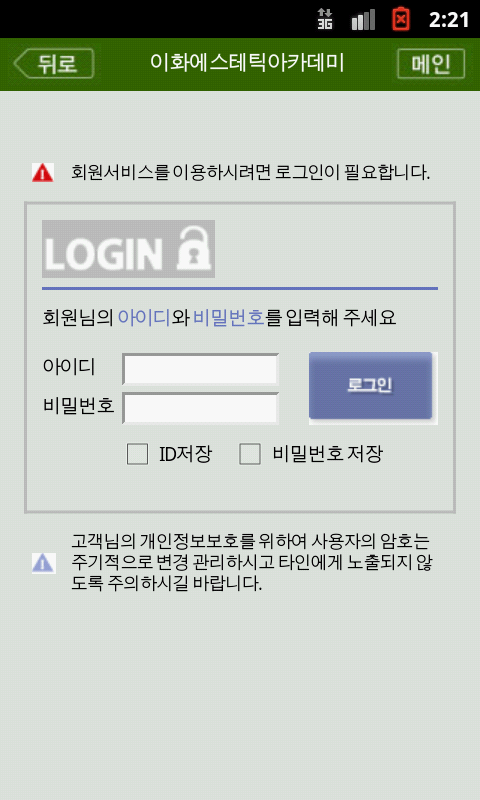Click the 비밀번호 저장 label text
480x800 pixels.
327,454
